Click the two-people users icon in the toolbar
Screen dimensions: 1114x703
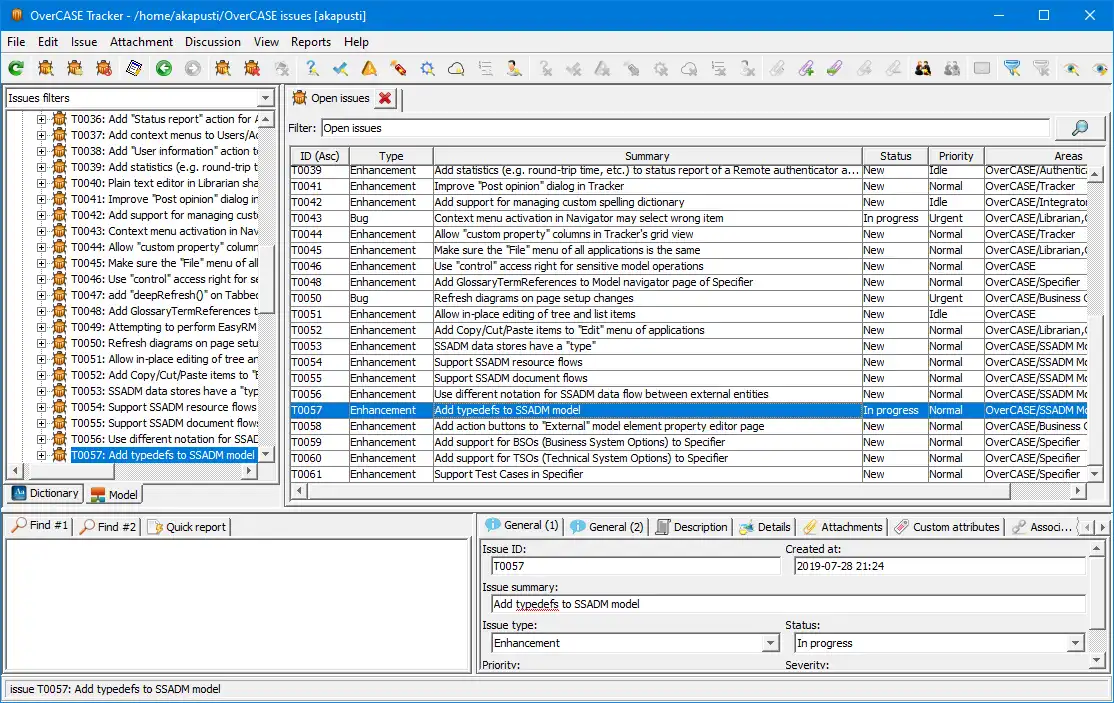(923, 69)
